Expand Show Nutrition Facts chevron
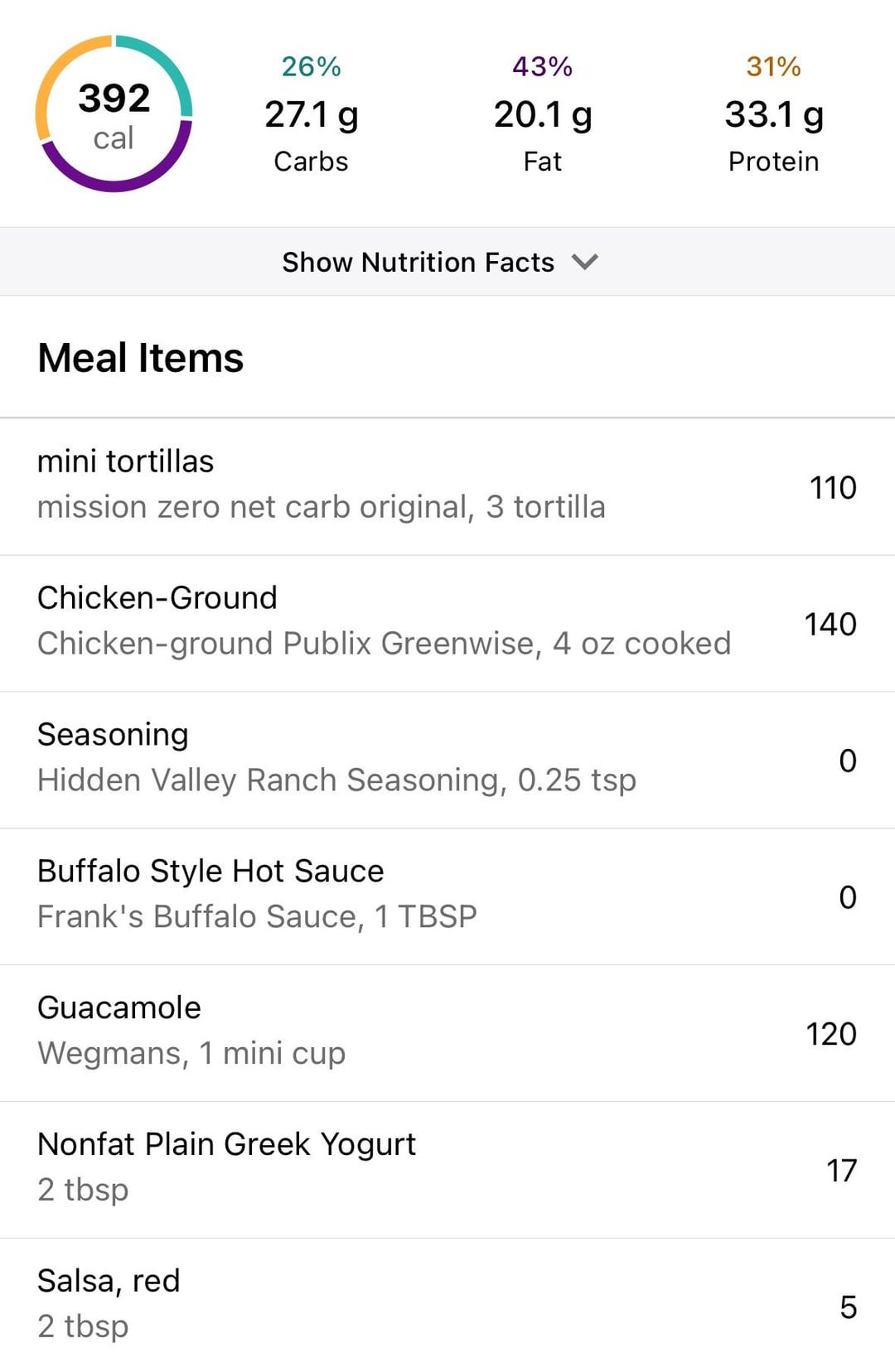 (585, 262)
